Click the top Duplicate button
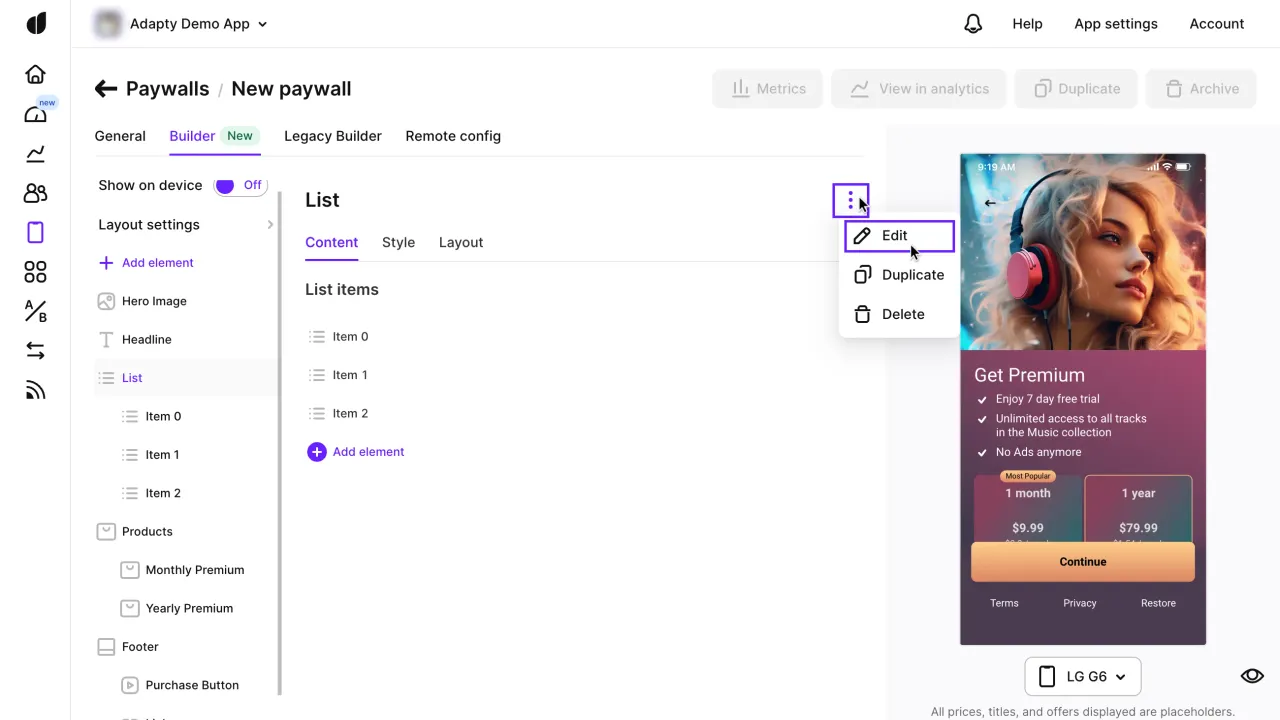Viewport: 1280px width, 720px height. [1076, 89]
